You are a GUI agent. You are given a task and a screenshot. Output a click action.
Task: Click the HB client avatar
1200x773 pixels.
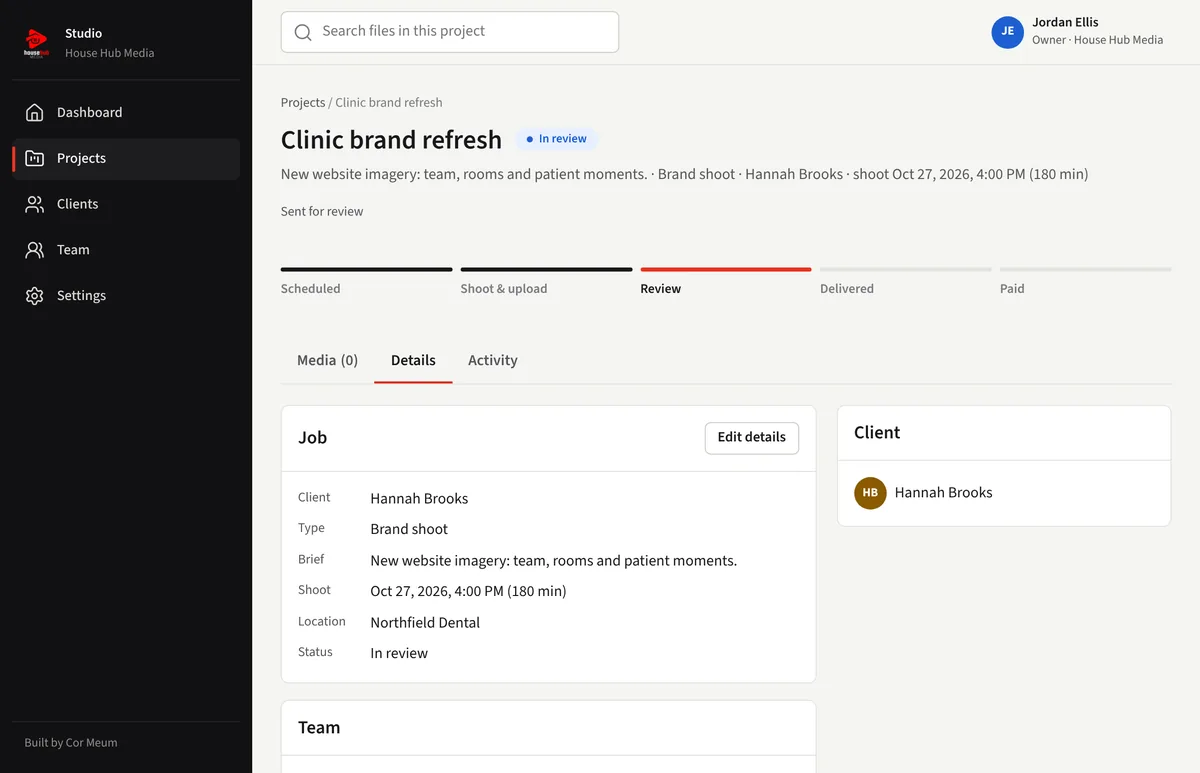pyautogui.click(x=870, y=493)
